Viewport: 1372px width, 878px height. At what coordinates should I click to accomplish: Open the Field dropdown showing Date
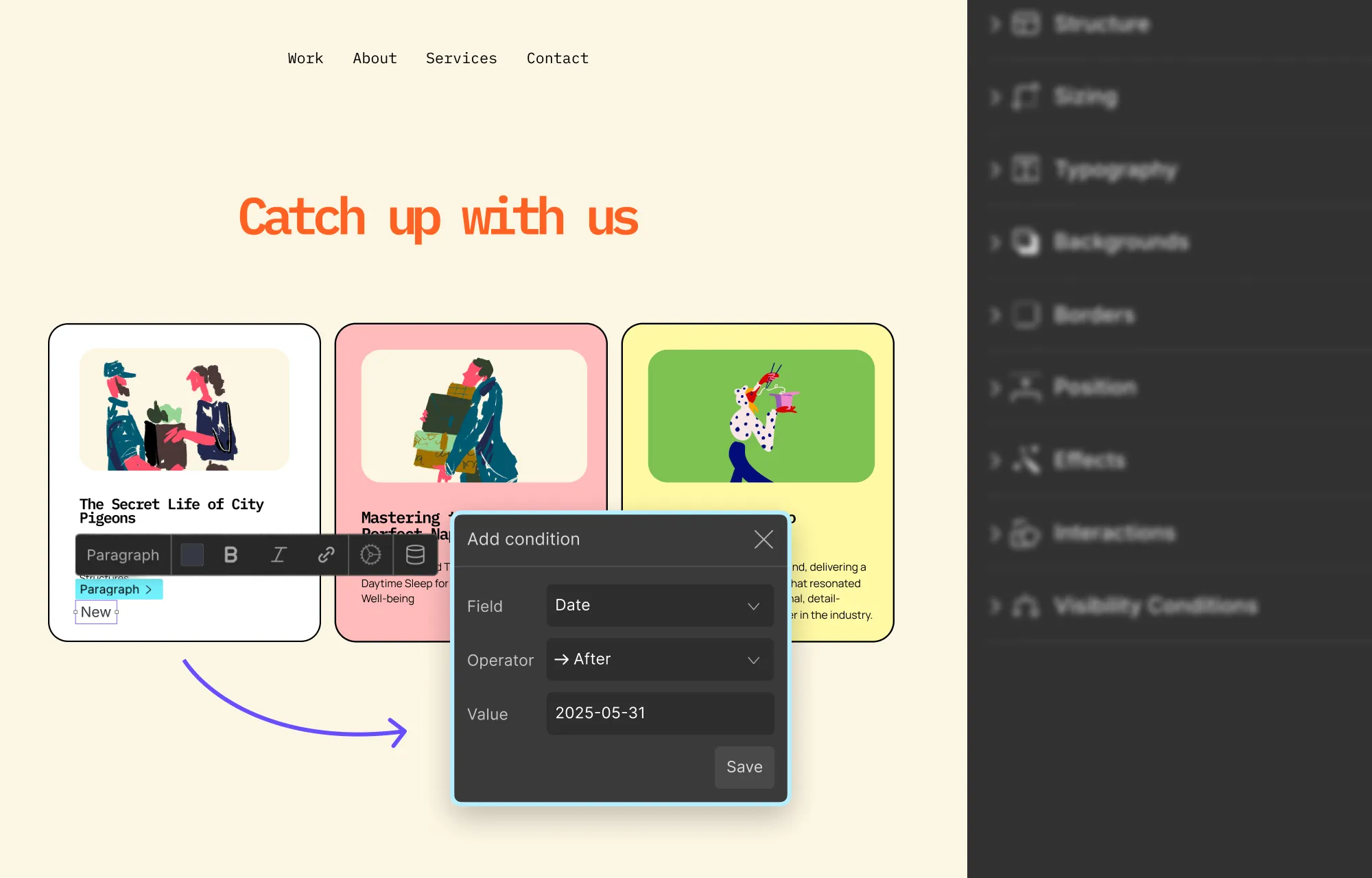[x=660, y=605]
